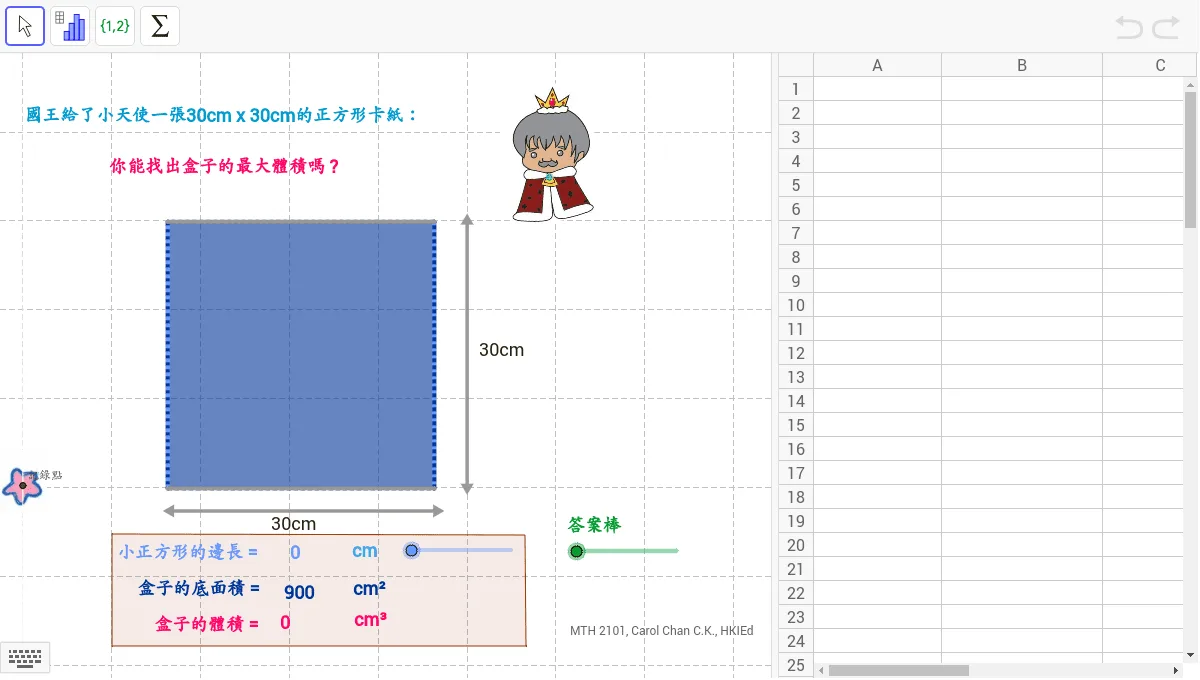Click the spreadsheet horizontal scrollbar thumb

(x=899, y=670)
